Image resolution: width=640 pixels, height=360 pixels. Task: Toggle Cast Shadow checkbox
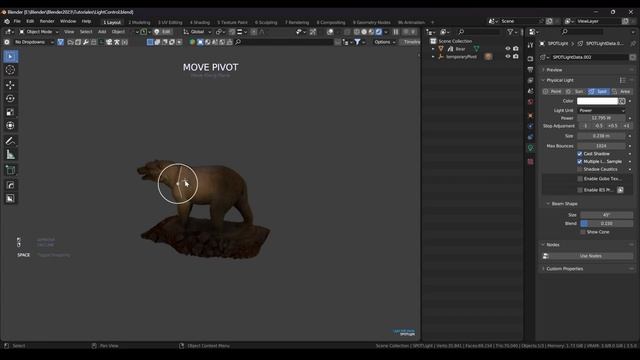[580, 154]
